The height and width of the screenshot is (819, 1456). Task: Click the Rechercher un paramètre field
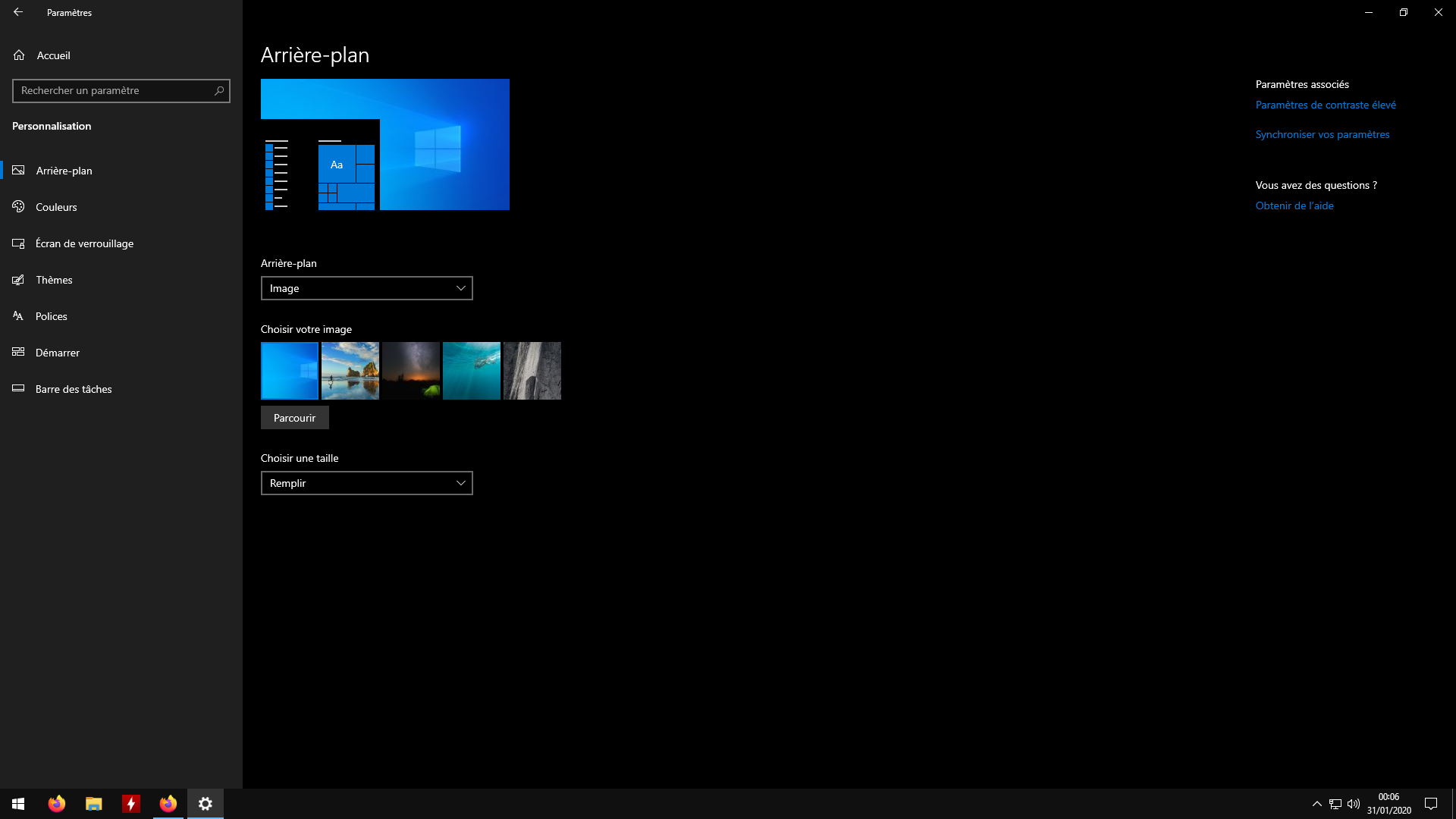[x=114, y=91]
